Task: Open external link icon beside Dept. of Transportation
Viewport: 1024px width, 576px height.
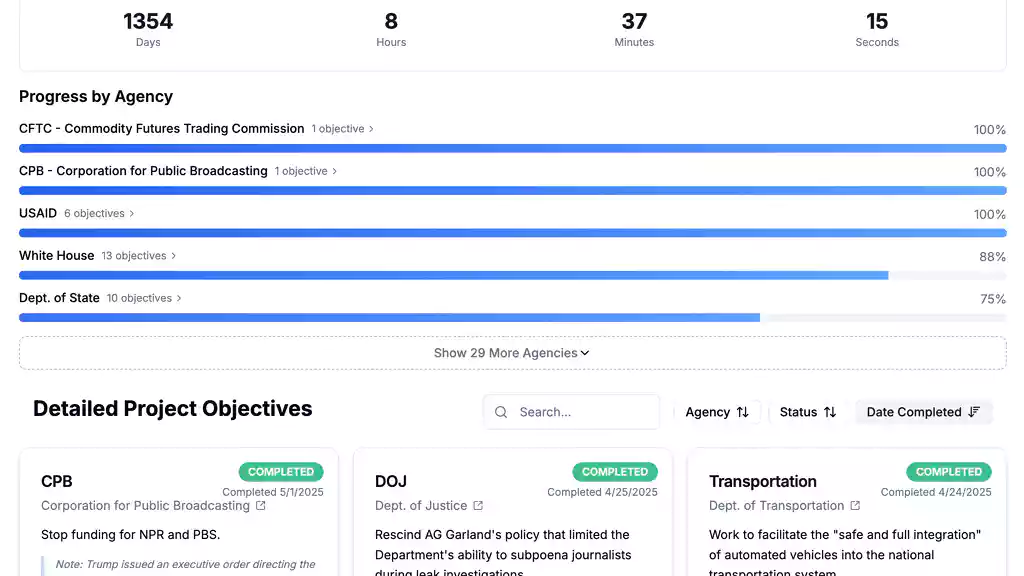Action: 855,505
